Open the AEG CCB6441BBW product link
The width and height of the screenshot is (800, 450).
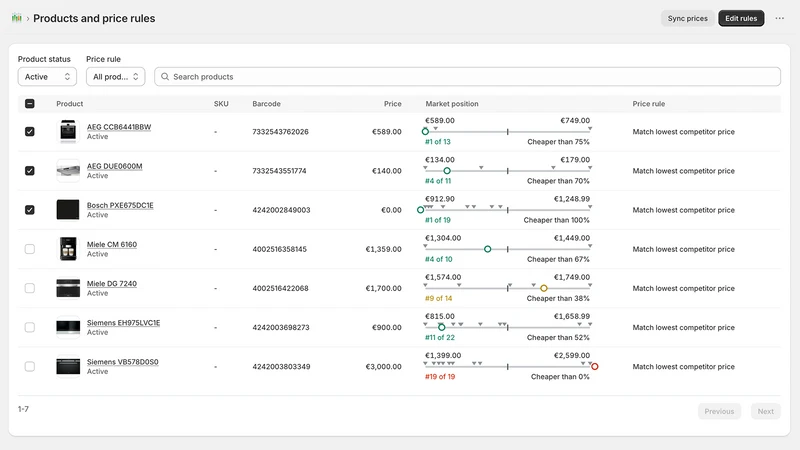point(119,127)
